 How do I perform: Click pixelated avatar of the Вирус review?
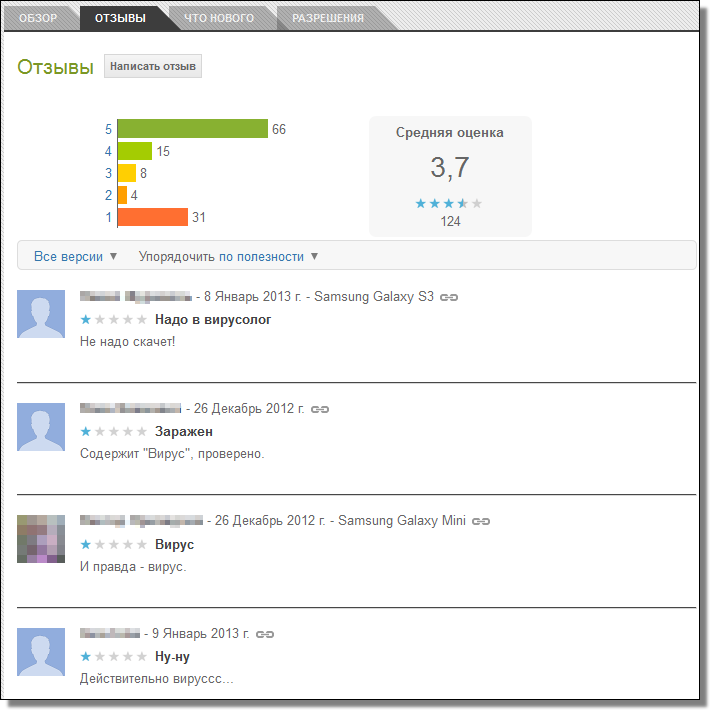click(x=41, y=539)
